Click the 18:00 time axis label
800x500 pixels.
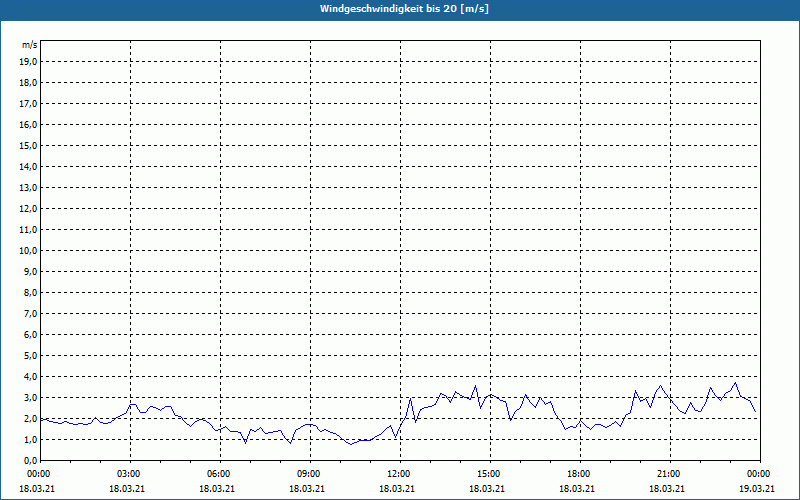pyautogui.click(x=580, y=474)
